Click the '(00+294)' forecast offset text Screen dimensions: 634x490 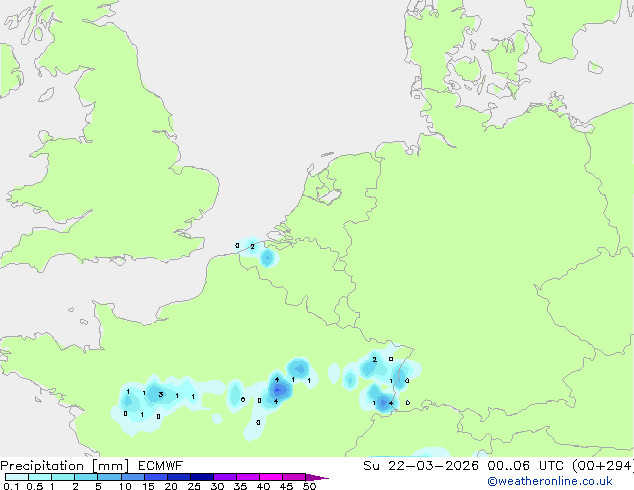(603, 466)
